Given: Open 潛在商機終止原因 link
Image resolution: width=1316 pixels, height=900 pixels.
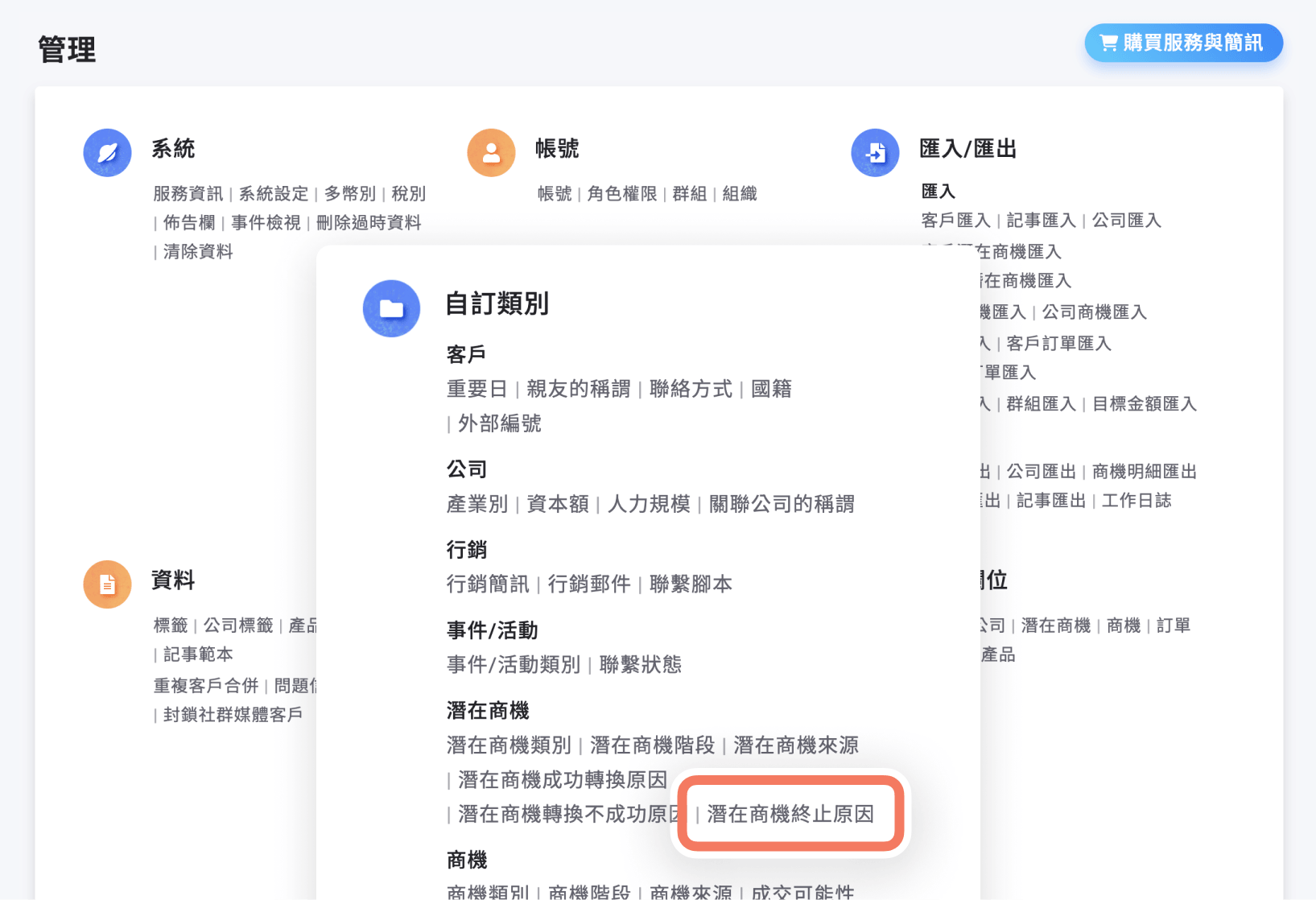Looking at the screenshot, I should (x=790, y=815).
